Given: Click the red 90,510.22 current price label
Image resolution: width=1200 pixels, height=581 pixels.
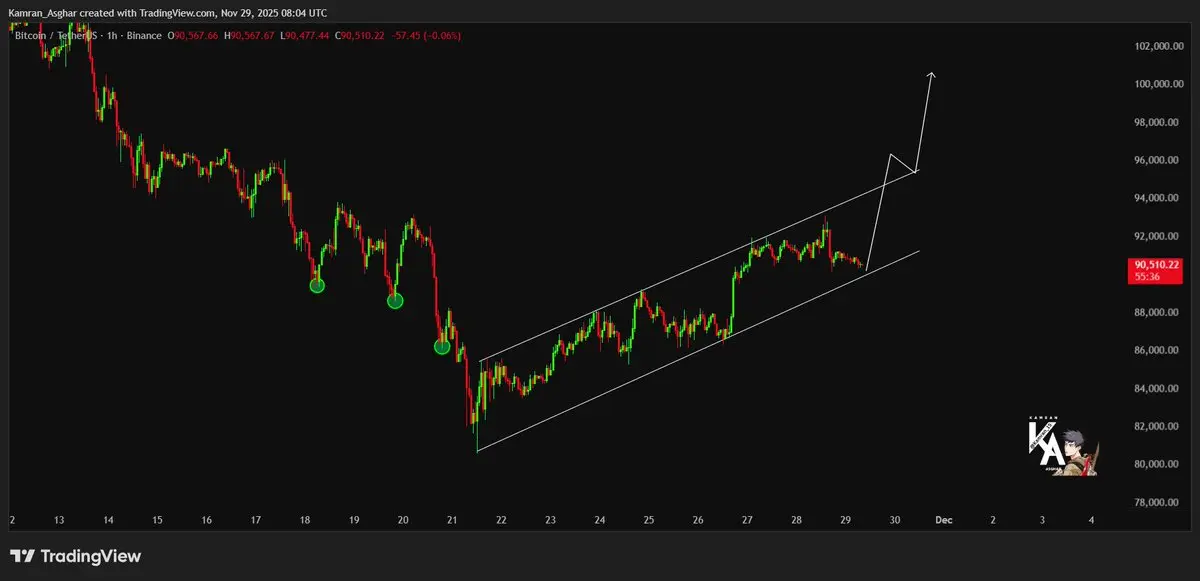Looking at the screenshot, I should 1154,265.
